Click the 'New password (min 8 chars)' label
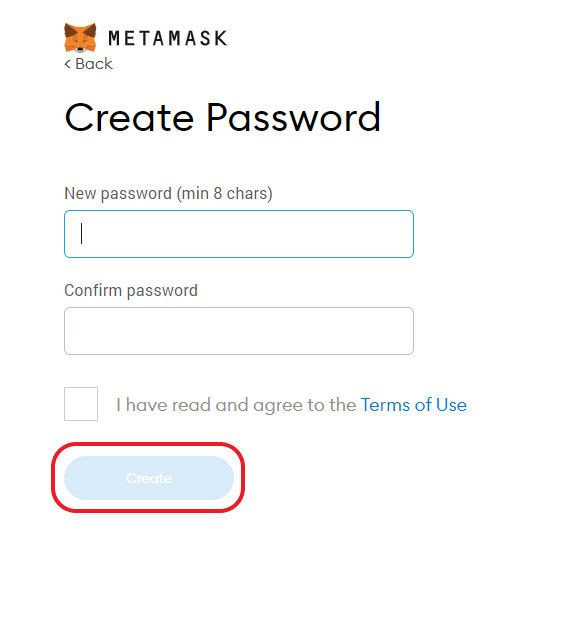The width and height of the screenshot is (563, 630). pyautogui.click(x=168, y=194)
